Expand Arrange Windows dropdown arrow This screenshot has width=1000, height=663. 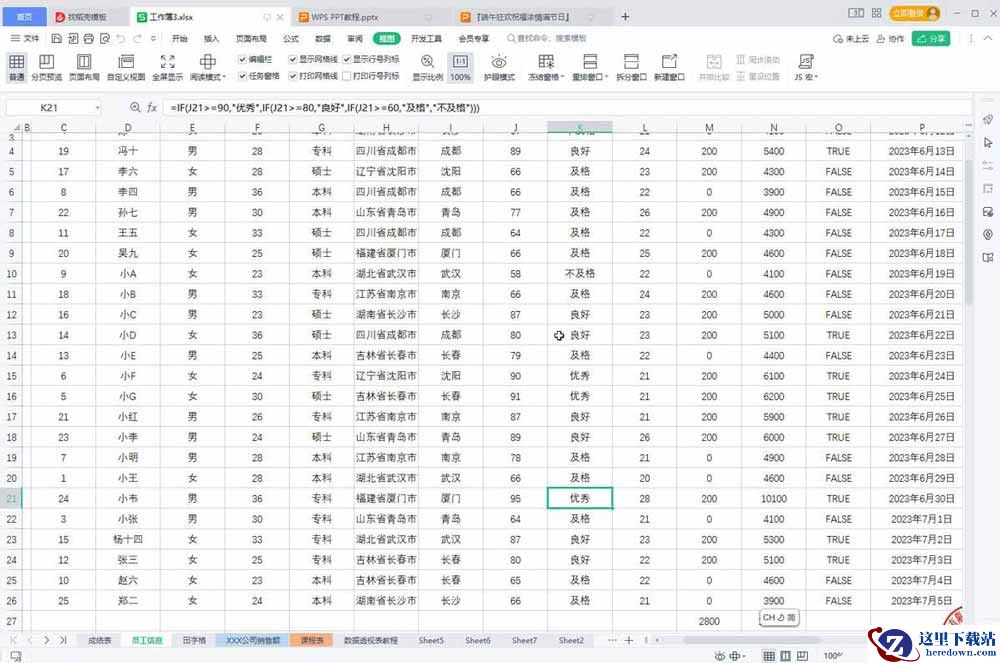coord(607,77)
